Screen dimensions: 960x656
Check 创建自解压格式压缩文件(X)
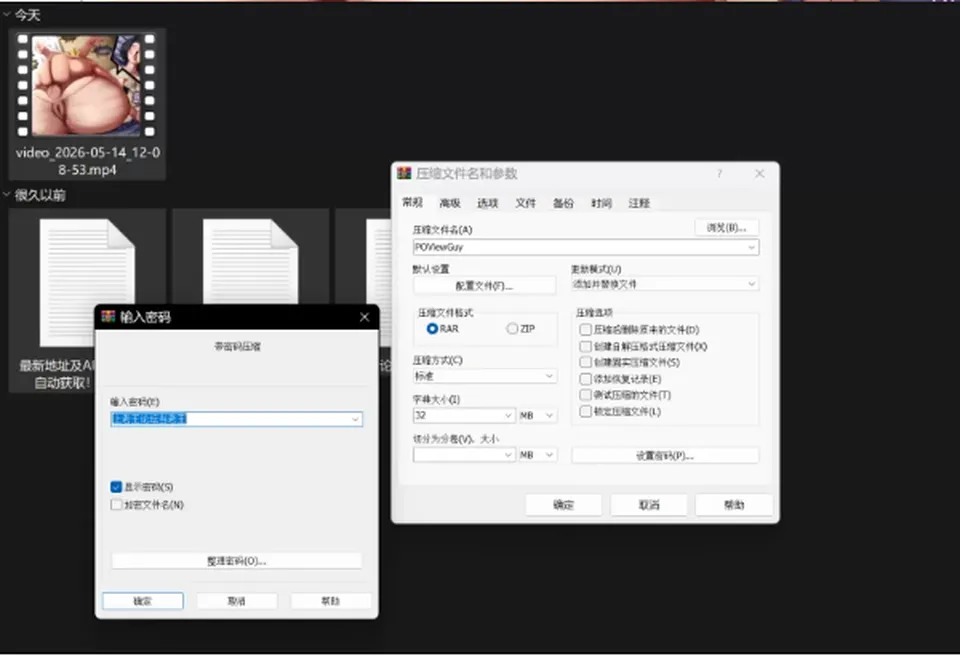tap(585, 346)
